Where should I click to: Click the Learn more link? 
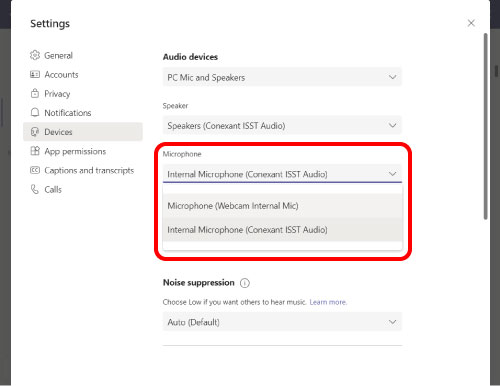(x=328, y=302)
